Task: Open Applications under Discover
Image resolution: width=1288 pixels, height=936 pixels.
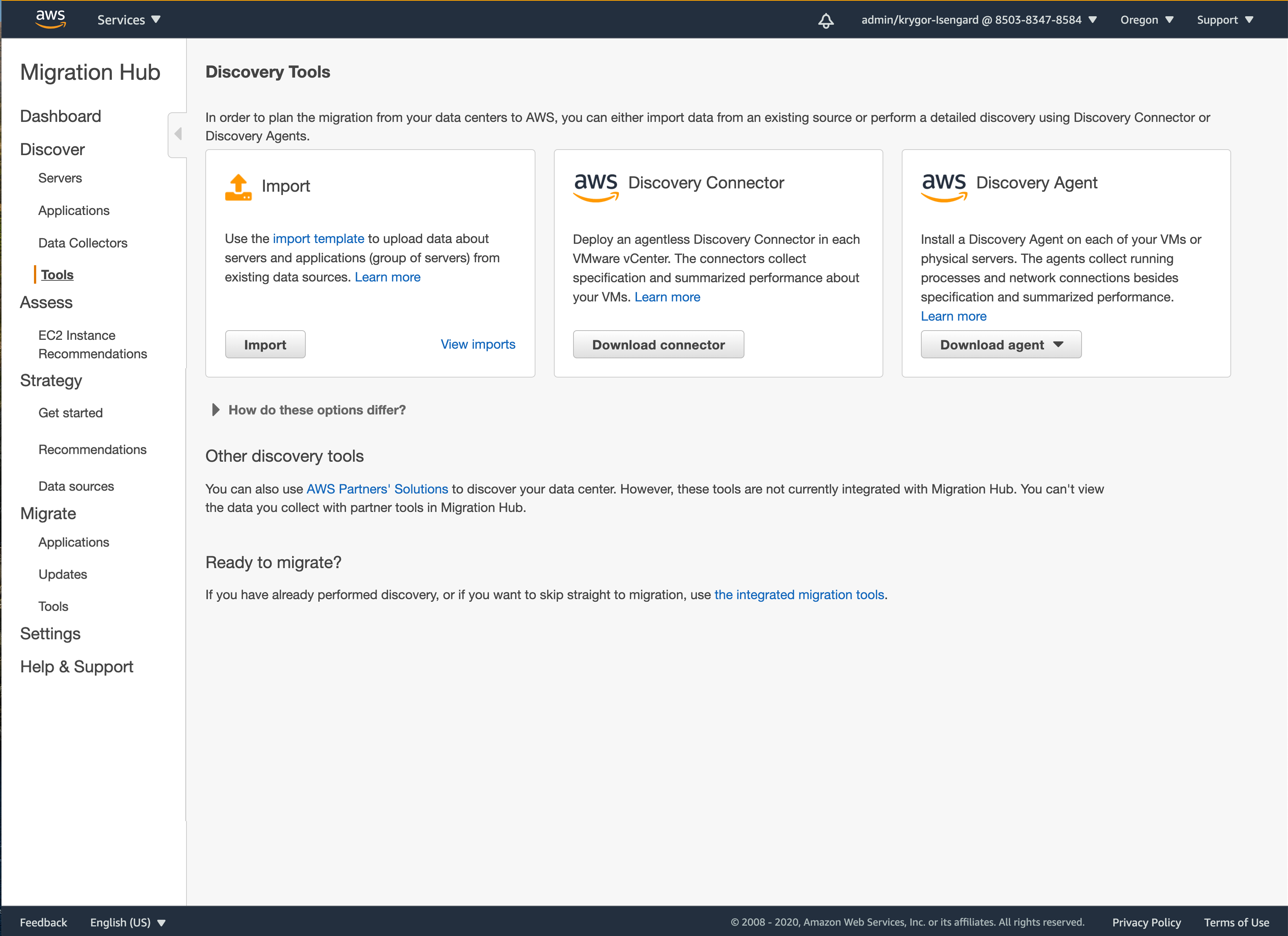Action: (74, 210)
